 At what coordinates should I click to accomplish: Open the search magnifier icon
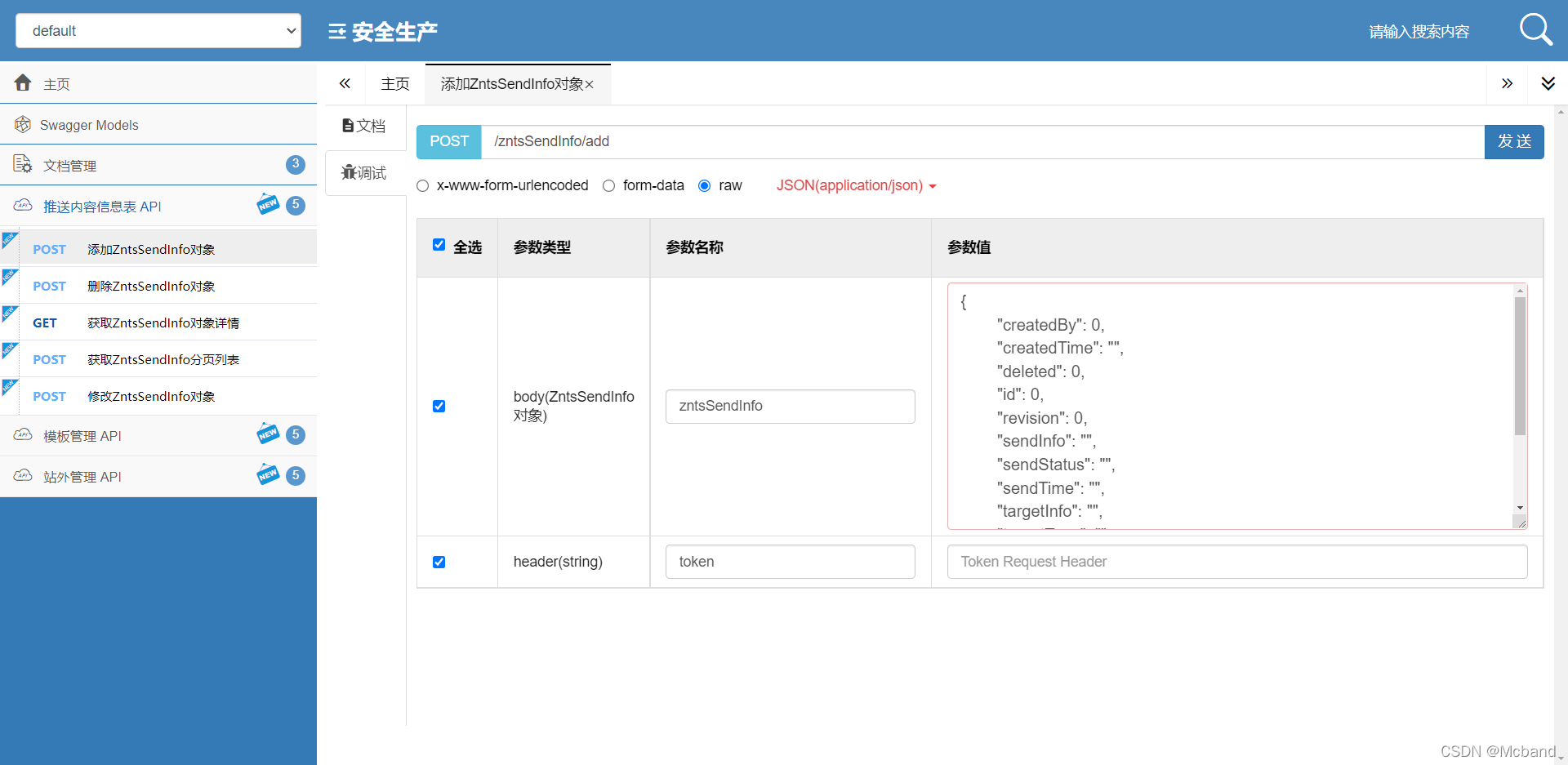coord(1536,30)
